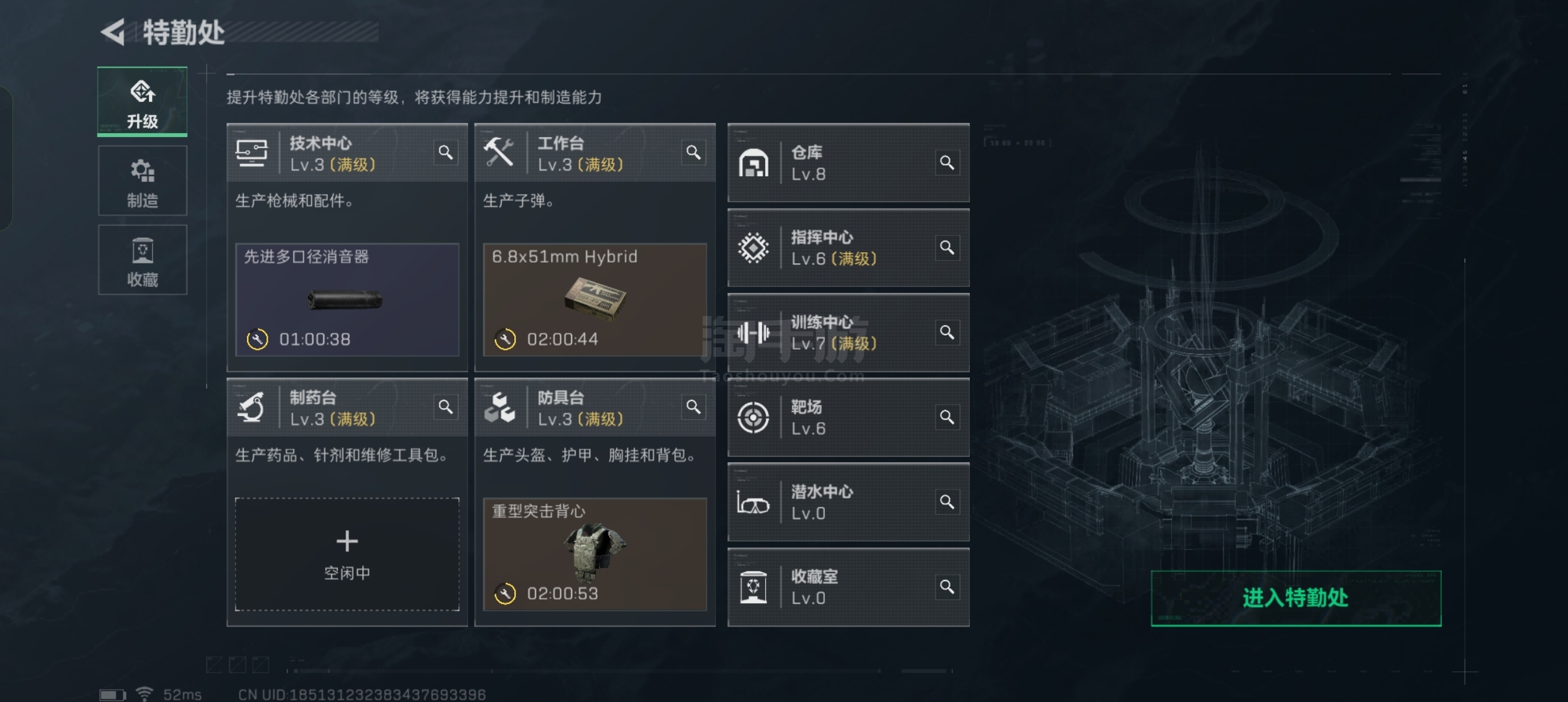Open details via 技术中心 magnifier icon
1568x702 pixels.
[445, 153]
